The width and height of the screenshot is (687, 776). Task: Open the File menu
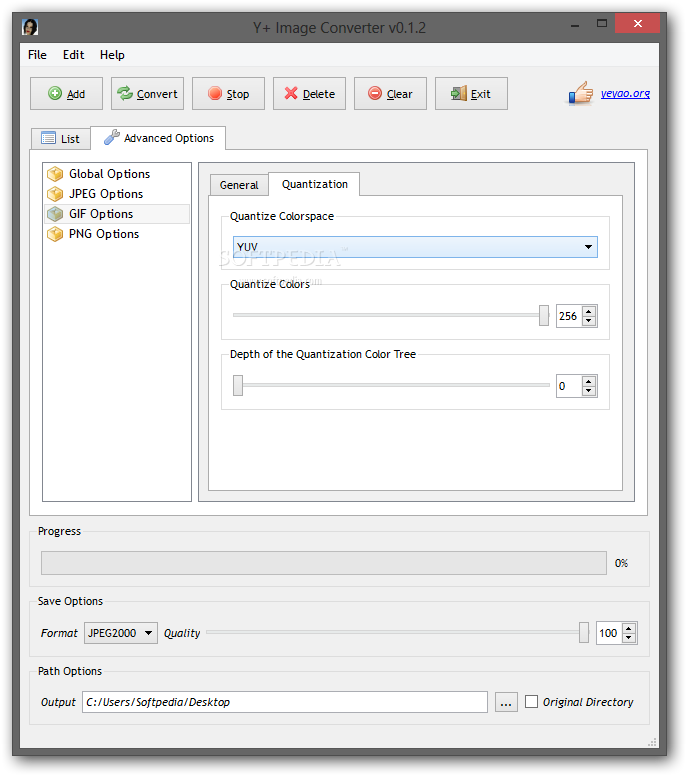coord(37,55)
